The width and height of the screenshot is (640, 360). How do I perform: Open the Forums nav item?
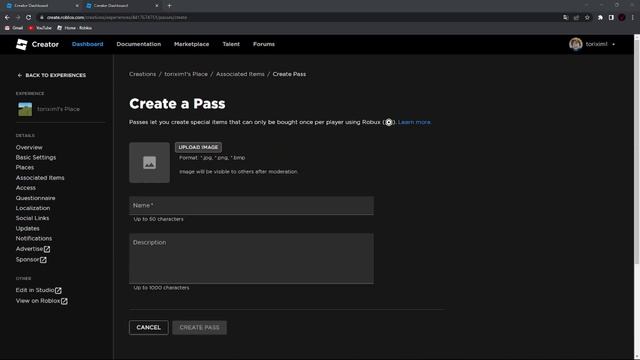tap(264, 44)
